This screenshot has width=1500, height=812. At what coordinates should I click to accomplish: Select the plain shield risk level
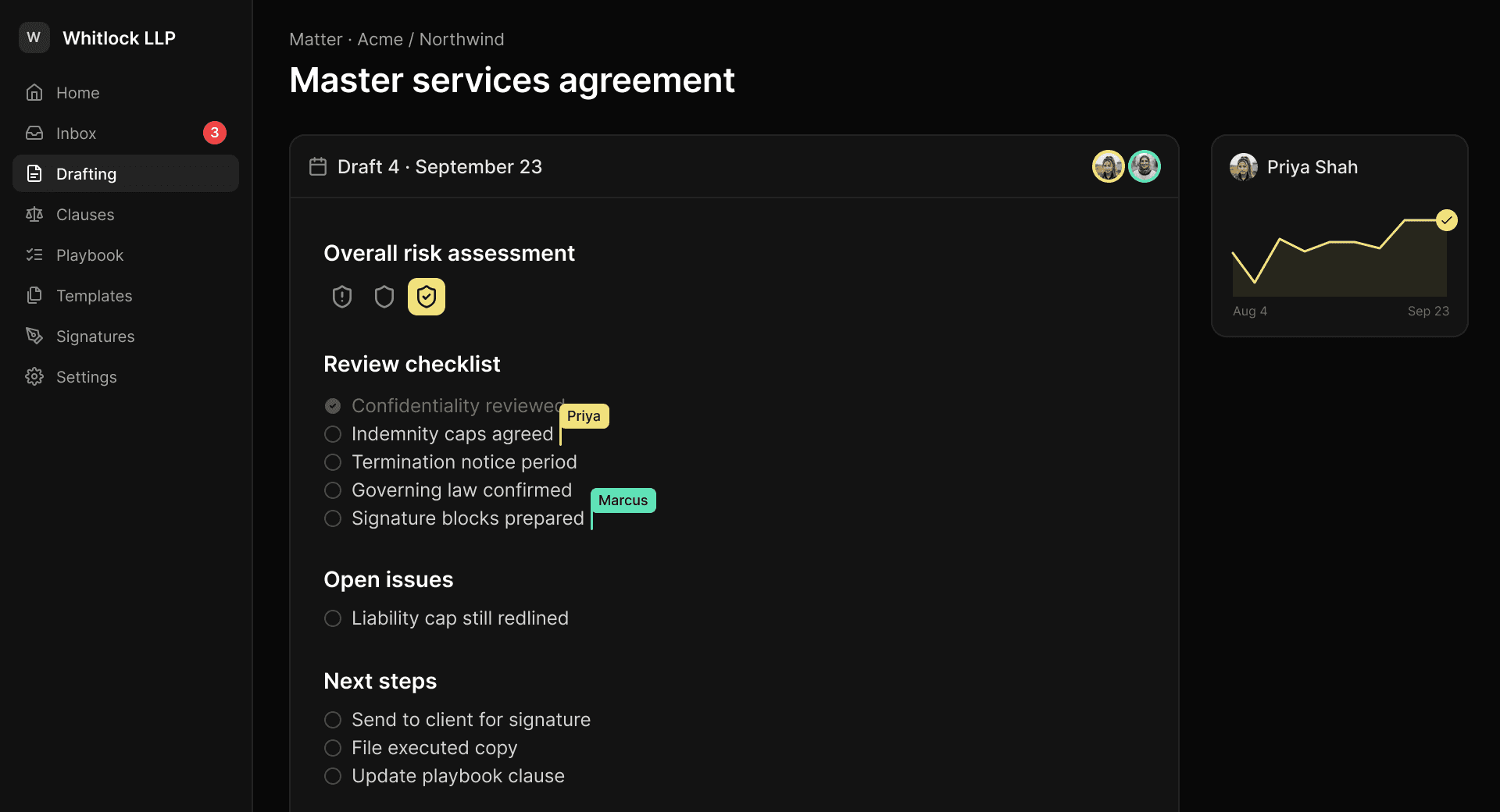(x=384, y=297)
